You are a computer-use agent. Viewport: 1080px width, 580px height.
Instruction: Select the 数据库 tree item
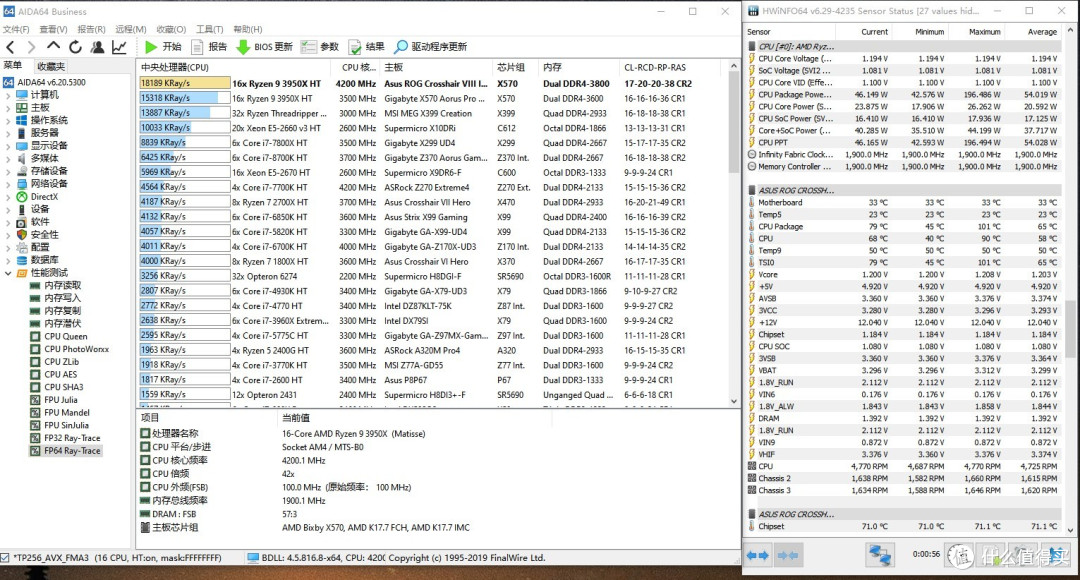coord(37,260)
